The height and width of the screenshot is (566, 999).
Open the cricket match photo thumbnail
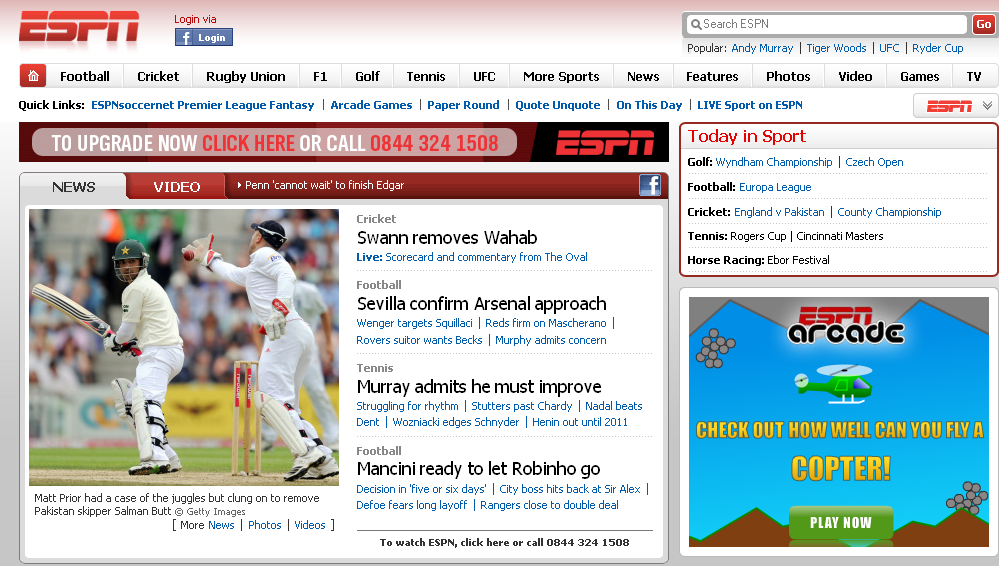pos(183,347)
